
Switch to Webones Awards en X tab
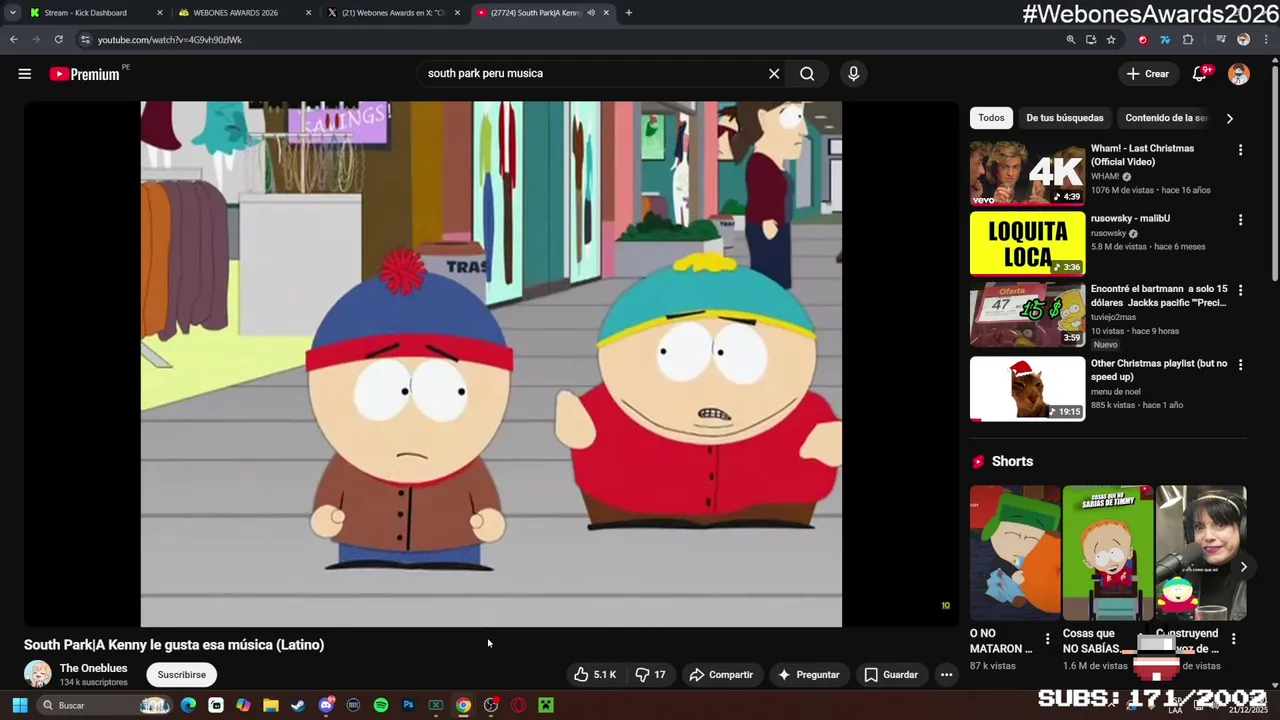click(x=393, y=13)
